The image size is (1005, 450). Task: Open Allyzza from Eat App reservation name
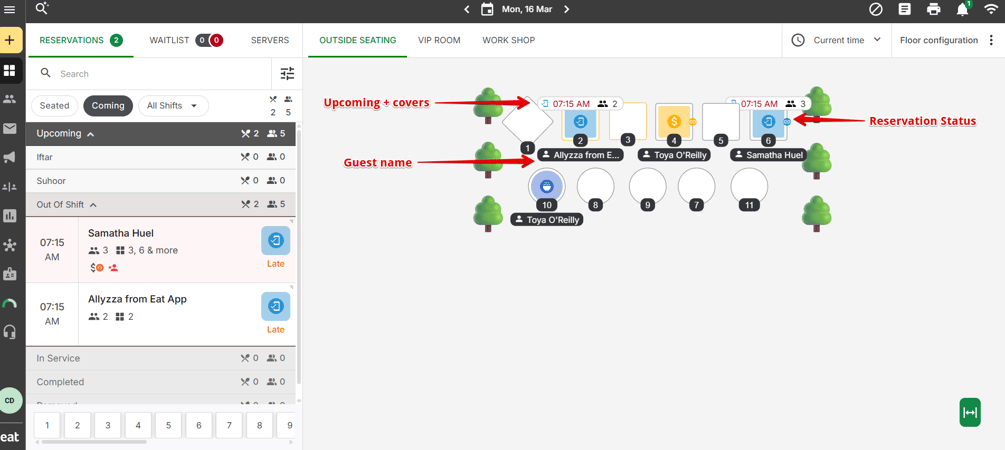click(137, 299)
